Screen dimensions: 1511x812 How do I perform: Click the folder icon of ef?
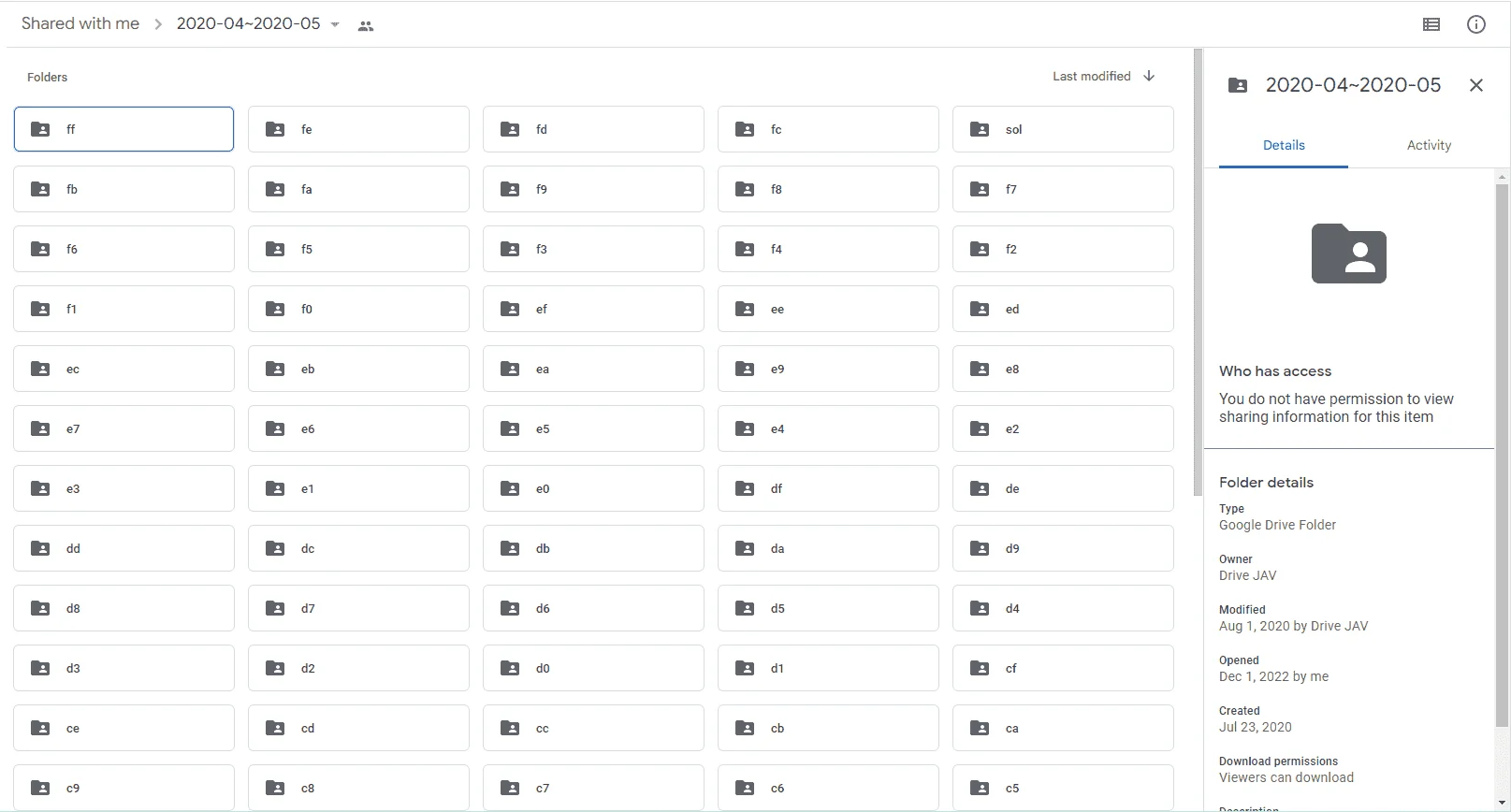[x=510, y=309]
